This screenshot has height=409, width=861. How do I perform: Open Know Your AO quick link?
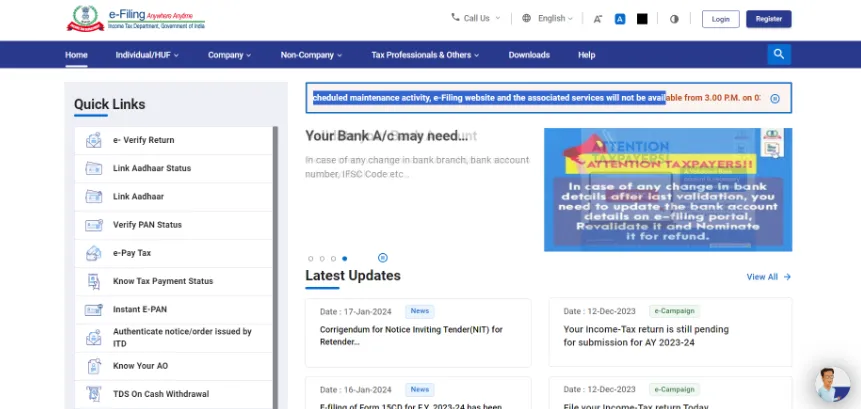coord(174,366)
